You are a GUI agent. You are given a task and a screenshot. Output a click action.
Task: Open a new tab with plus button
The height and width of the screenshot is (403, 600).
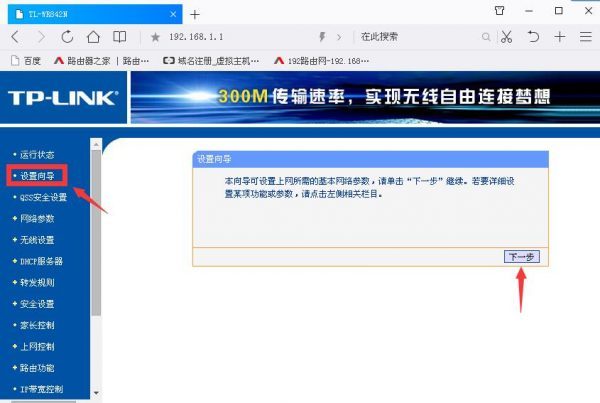(x=195, y=14)
